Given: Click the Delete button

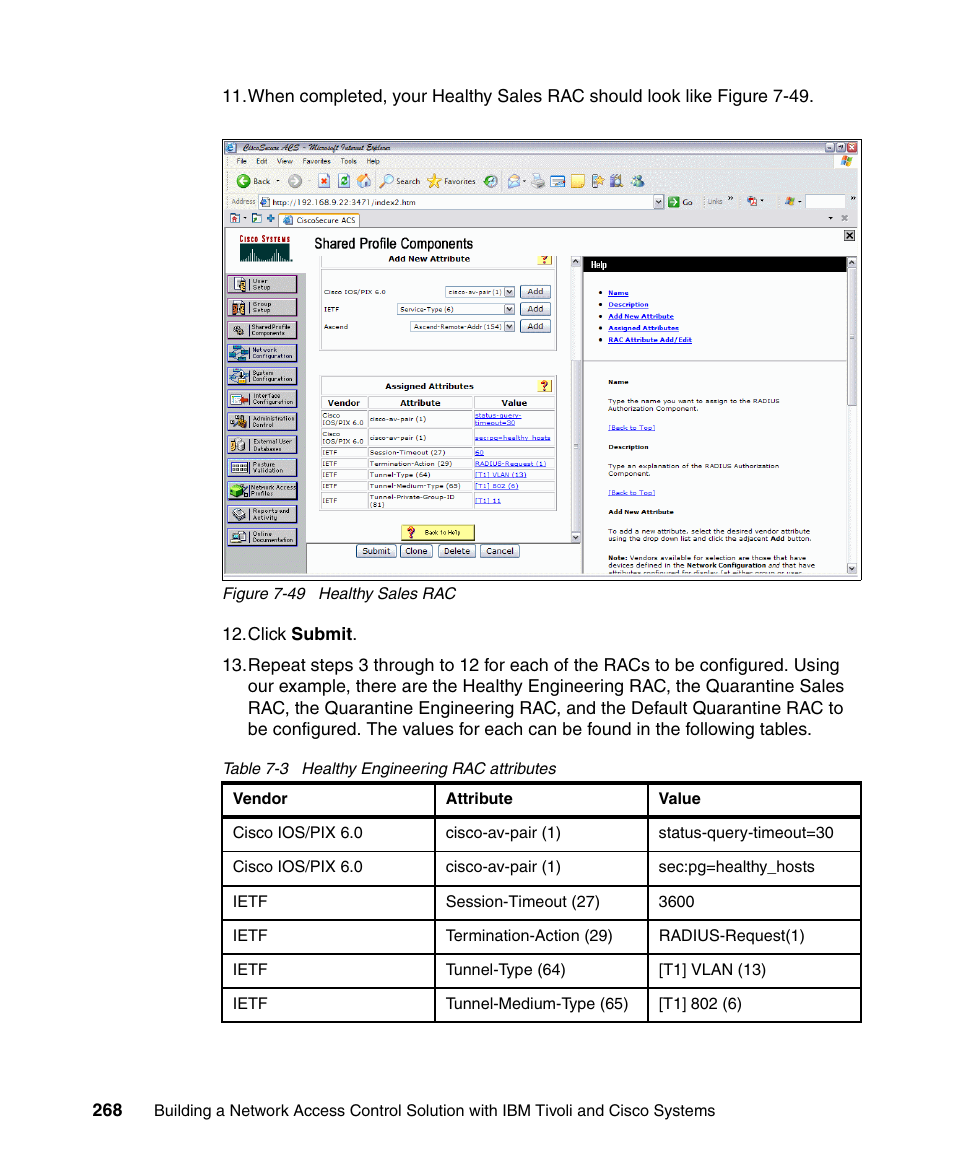Looking at the screenshot, I should click(x=457, y=551).
